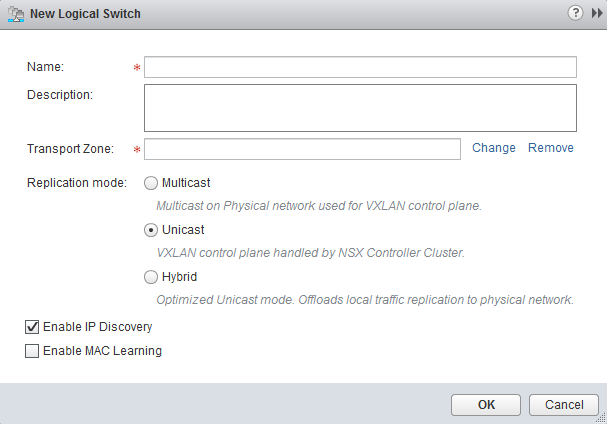Screen dimensions: 607x424
Task: Click the Transport Zone field
Action: 305,149
